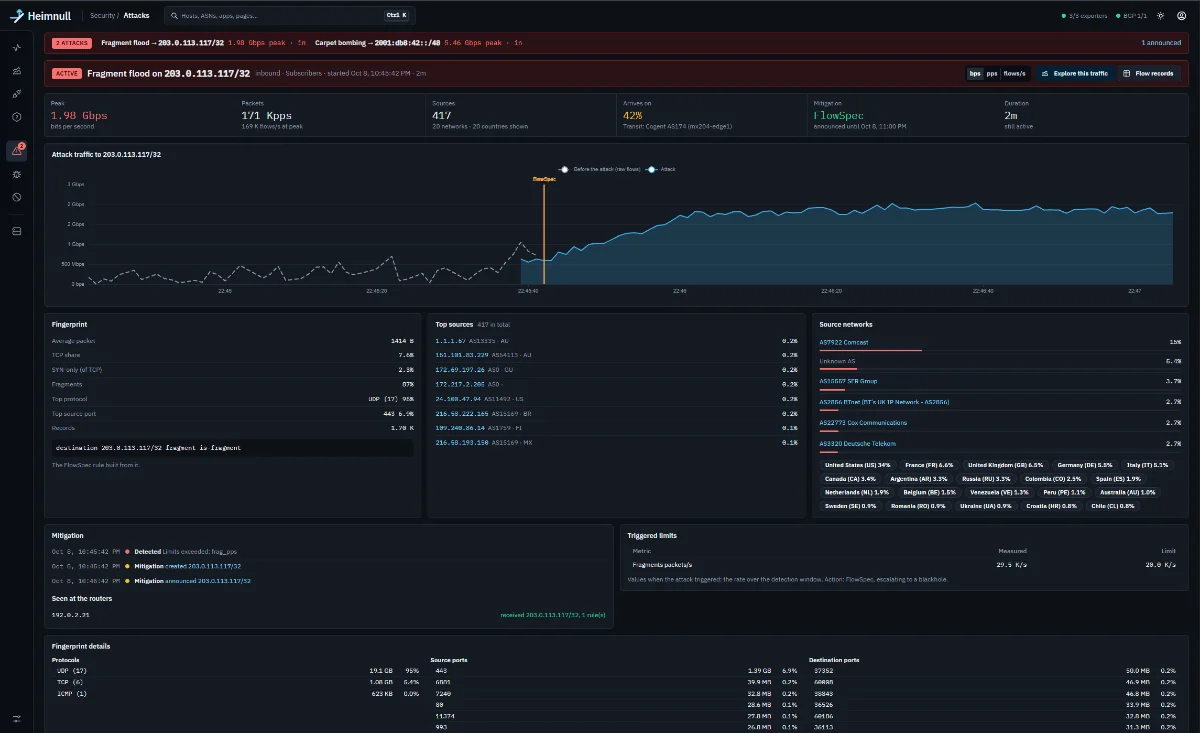Click the Comcast share bar
The image size is (1200, 733).
tap(870, 350)
